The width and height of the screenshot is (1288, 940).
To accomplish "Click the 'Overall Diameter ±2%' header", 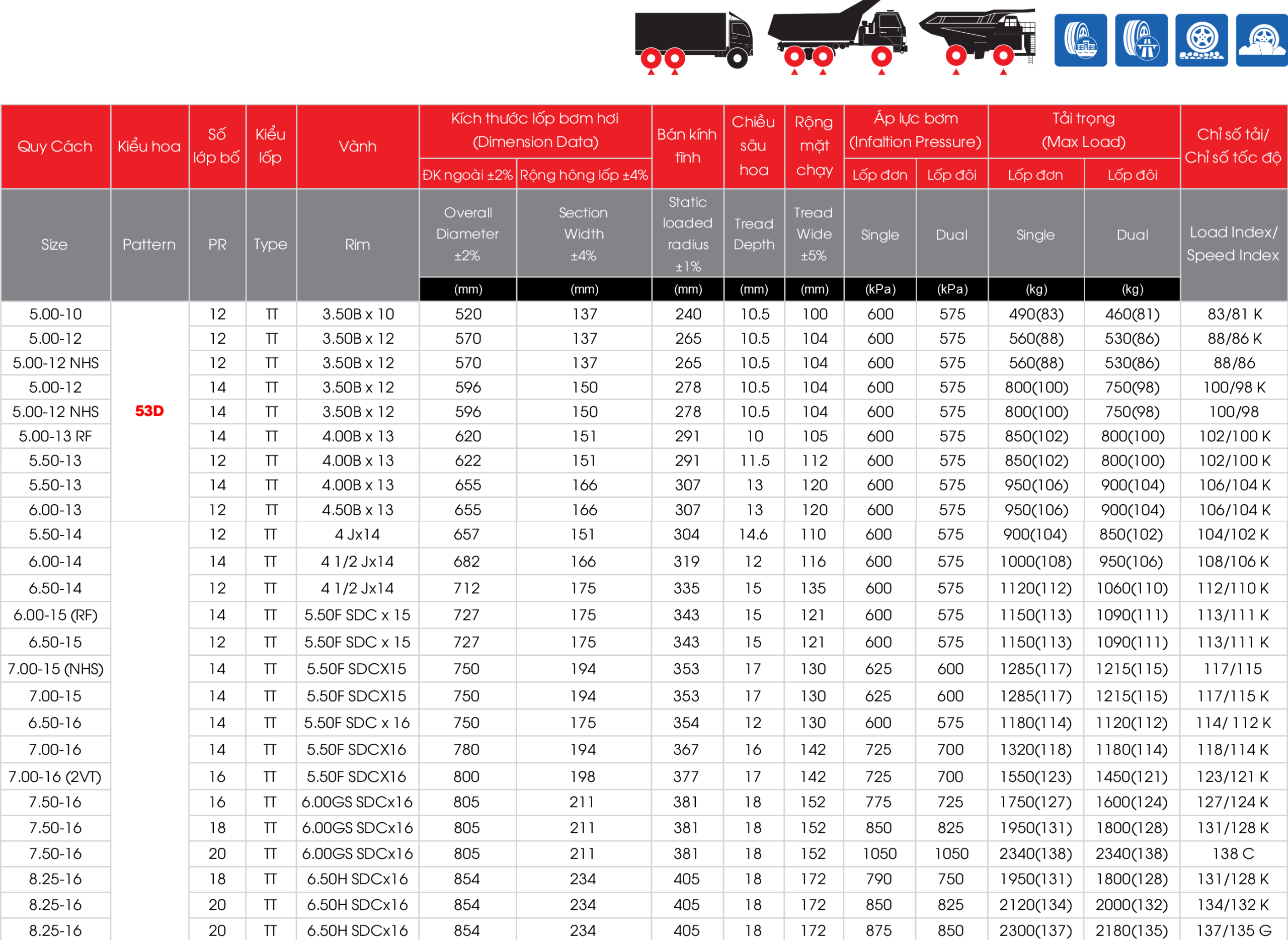I will click(x=467, y=233).
